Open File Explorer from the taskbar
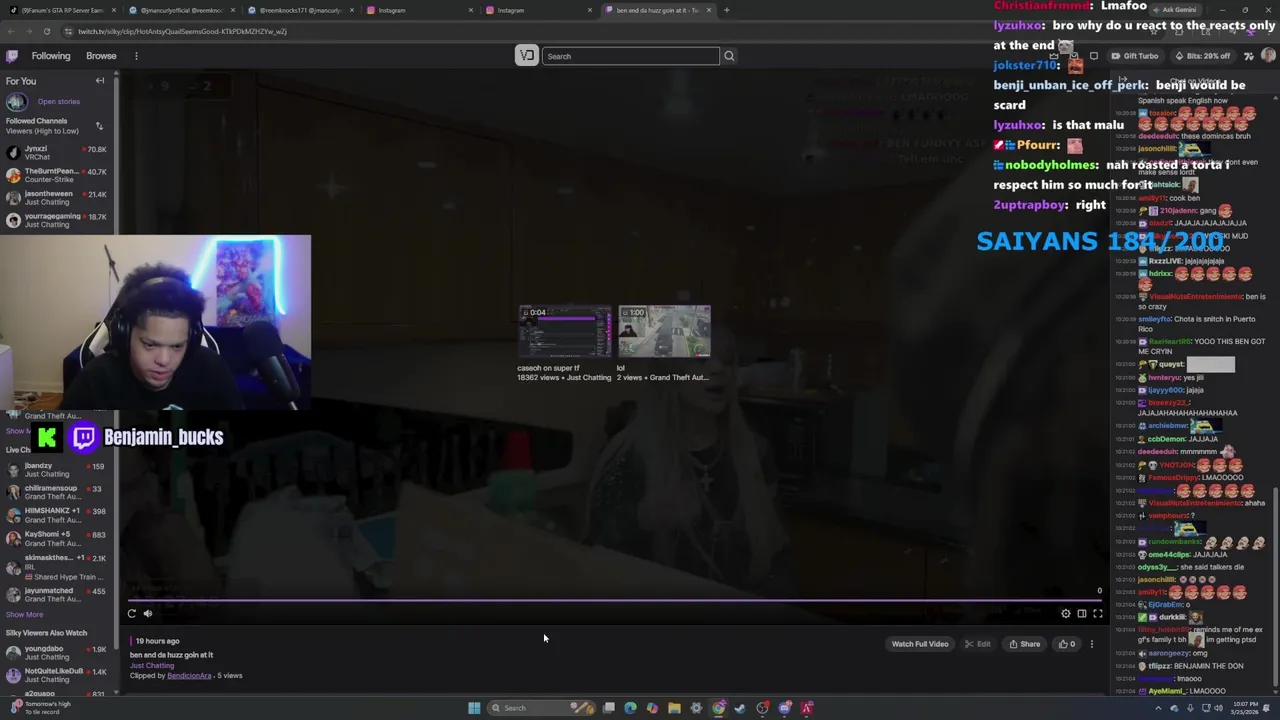The height and width of the screenshot is (720, 1280). pos(674,708)
